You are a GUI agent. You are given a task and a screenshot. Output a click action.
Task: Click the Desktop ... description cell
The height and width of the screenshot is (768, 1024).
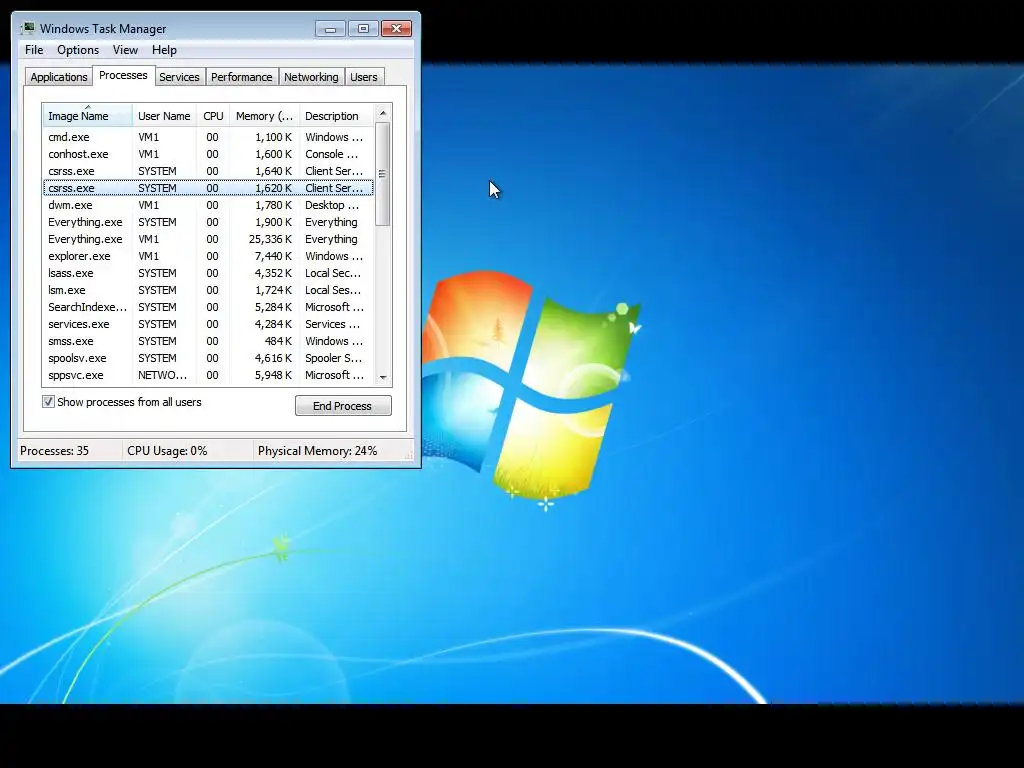tap(332, 205)
